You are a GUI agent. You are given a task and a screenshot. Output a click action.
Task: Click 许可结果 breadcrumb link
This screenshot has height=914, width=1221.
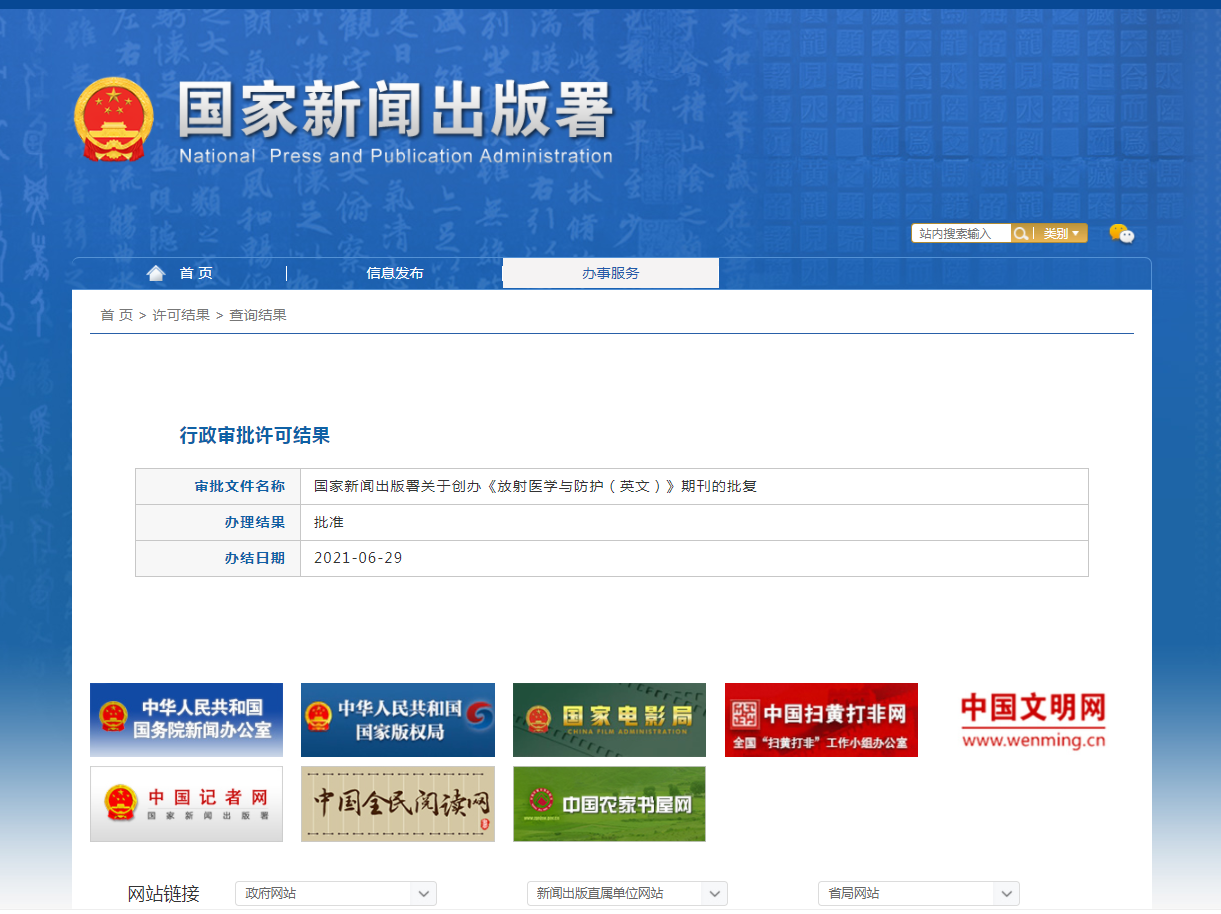coord(181,315)
